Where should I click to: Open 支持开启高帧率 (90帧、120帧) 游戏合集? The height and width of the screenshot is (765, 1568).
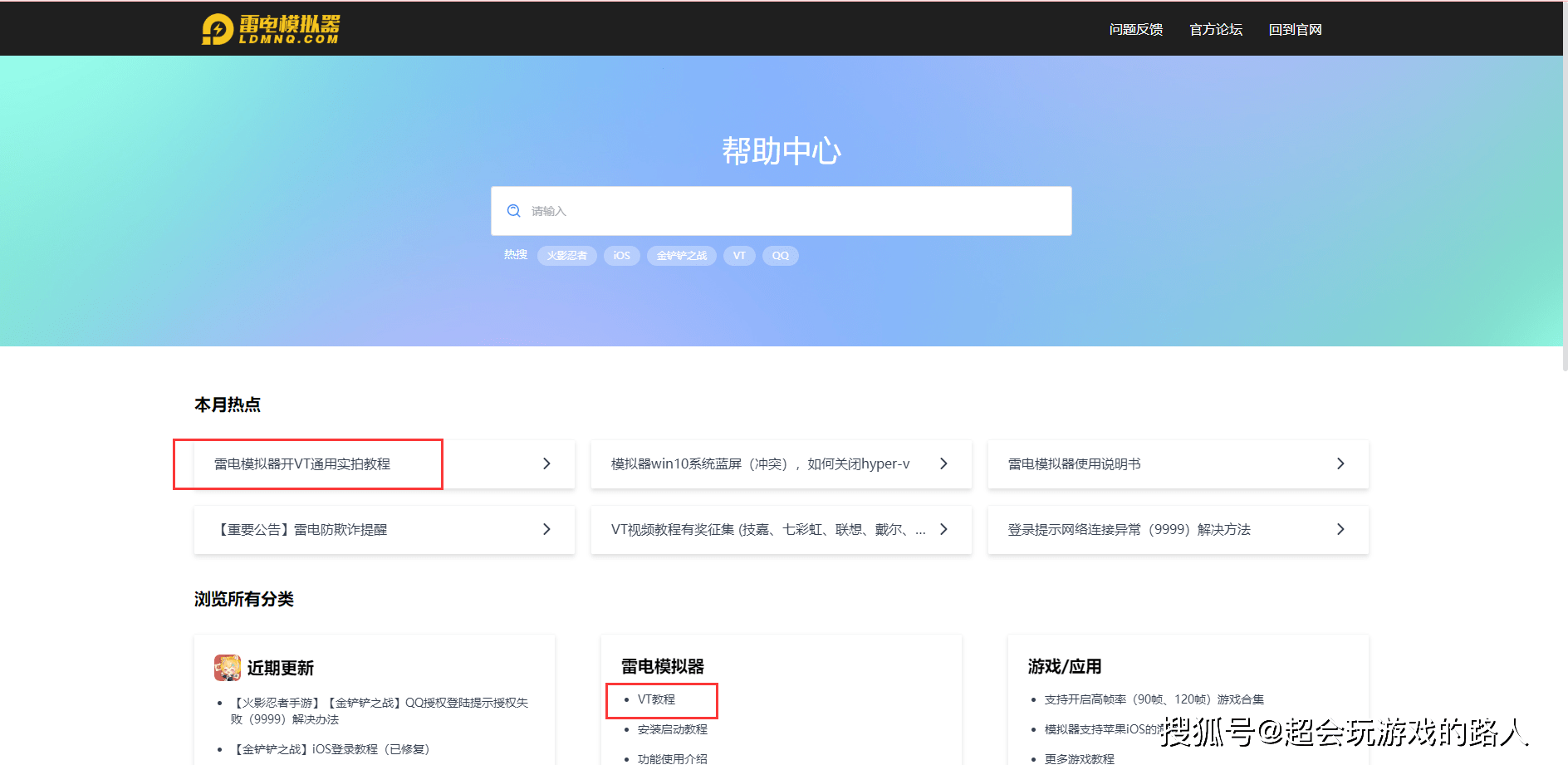pos(1154,699)
